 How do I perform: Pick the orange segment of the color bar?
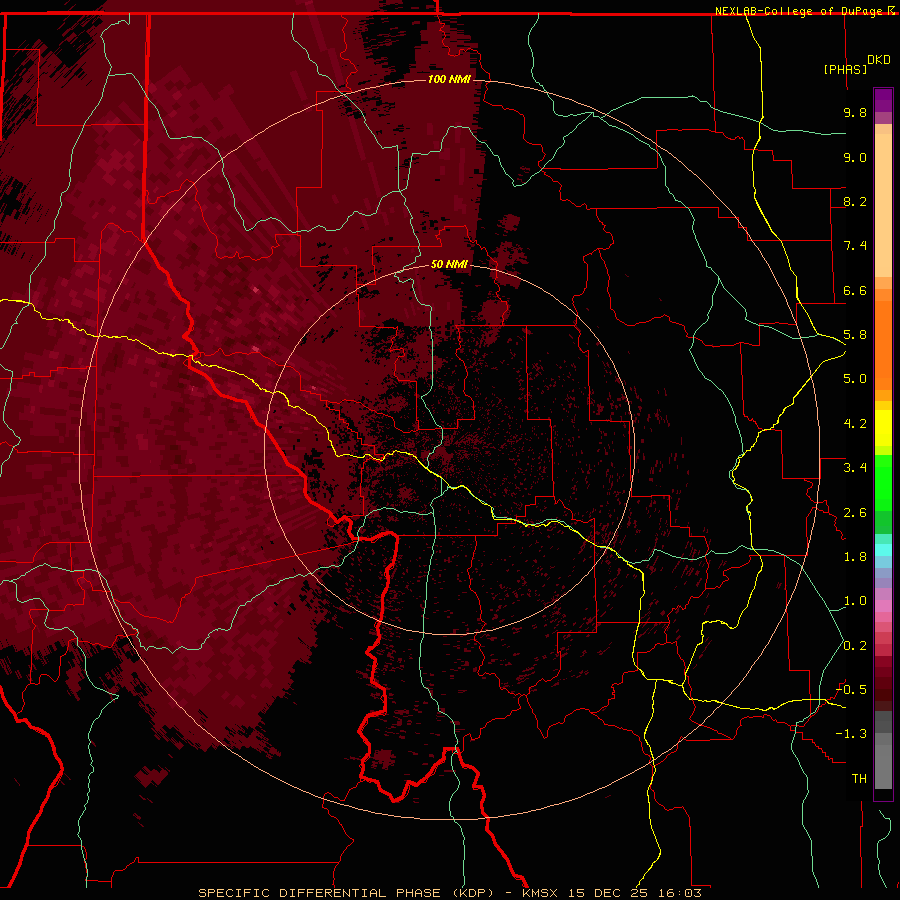[883, 345]
